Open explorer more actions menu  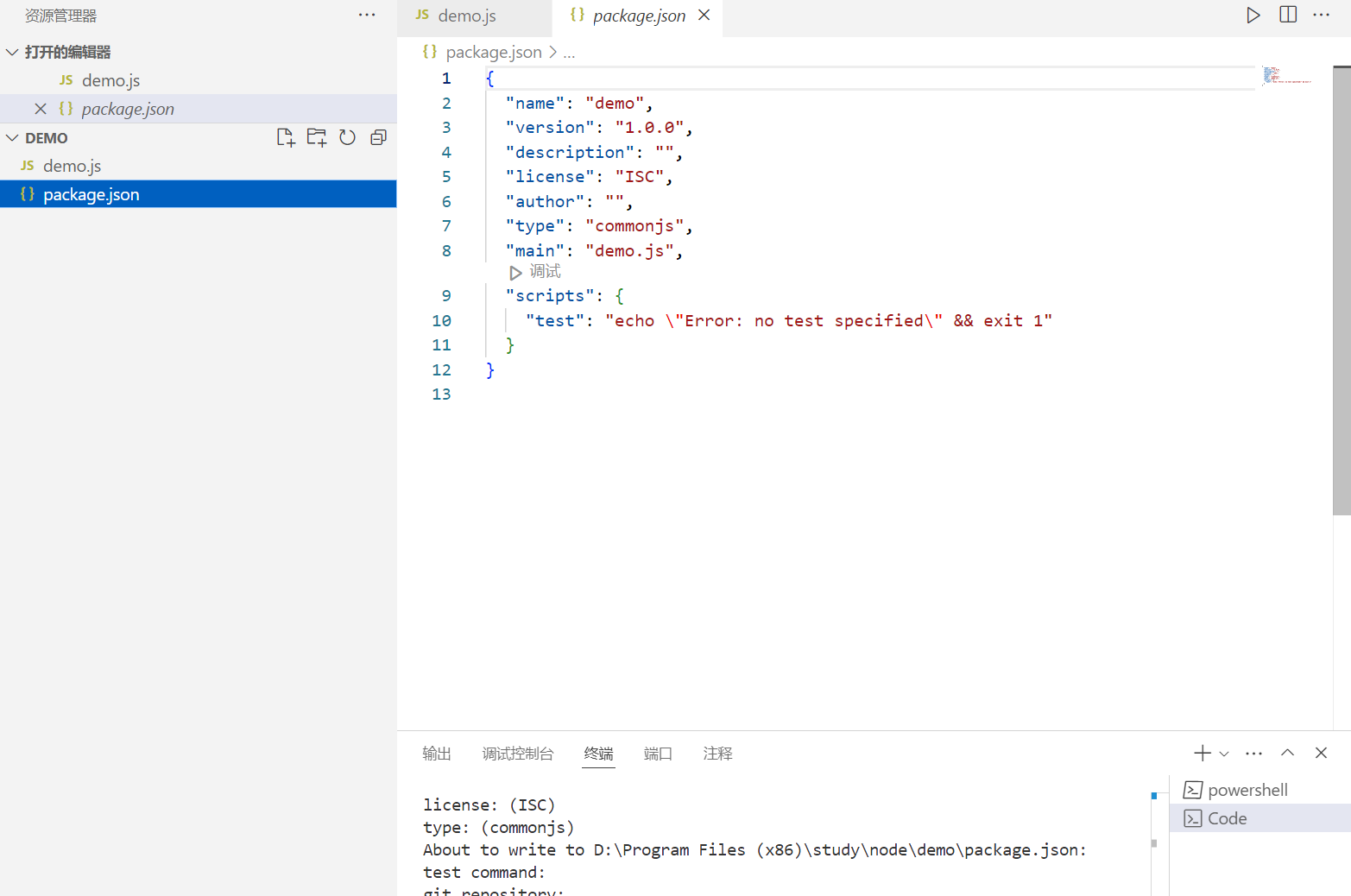[x=367, y=16]
